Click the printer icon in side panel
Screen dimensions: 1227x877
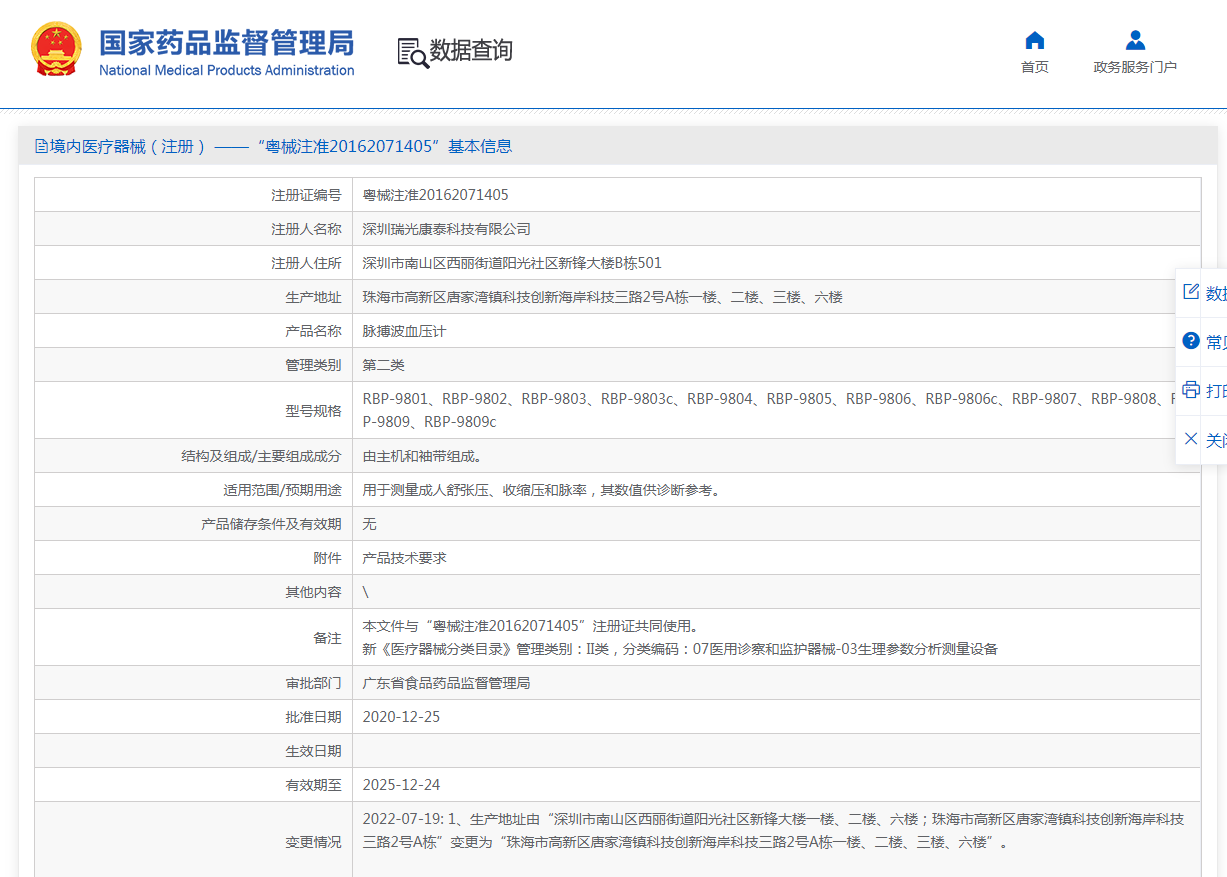1190,390
